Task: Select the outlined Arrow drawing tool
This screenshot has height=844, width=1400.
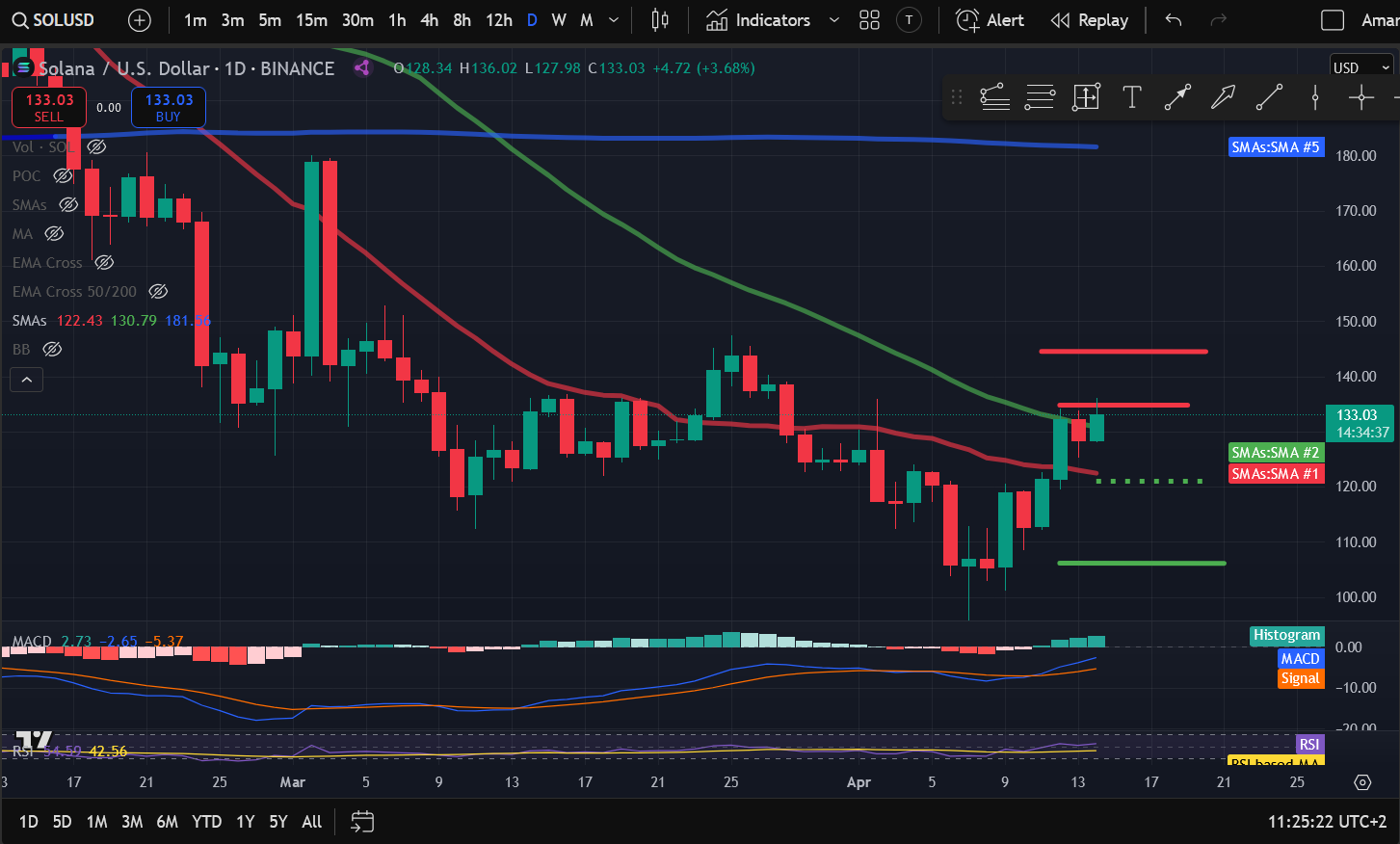Action: tap(1223, 96)
